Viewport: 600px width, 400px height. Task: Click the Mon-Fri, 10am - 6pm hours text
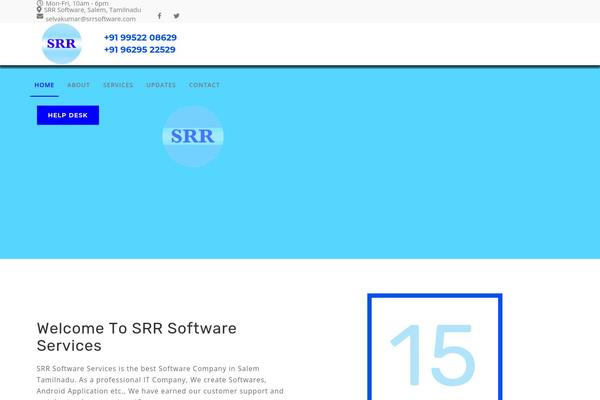point(77,3)
